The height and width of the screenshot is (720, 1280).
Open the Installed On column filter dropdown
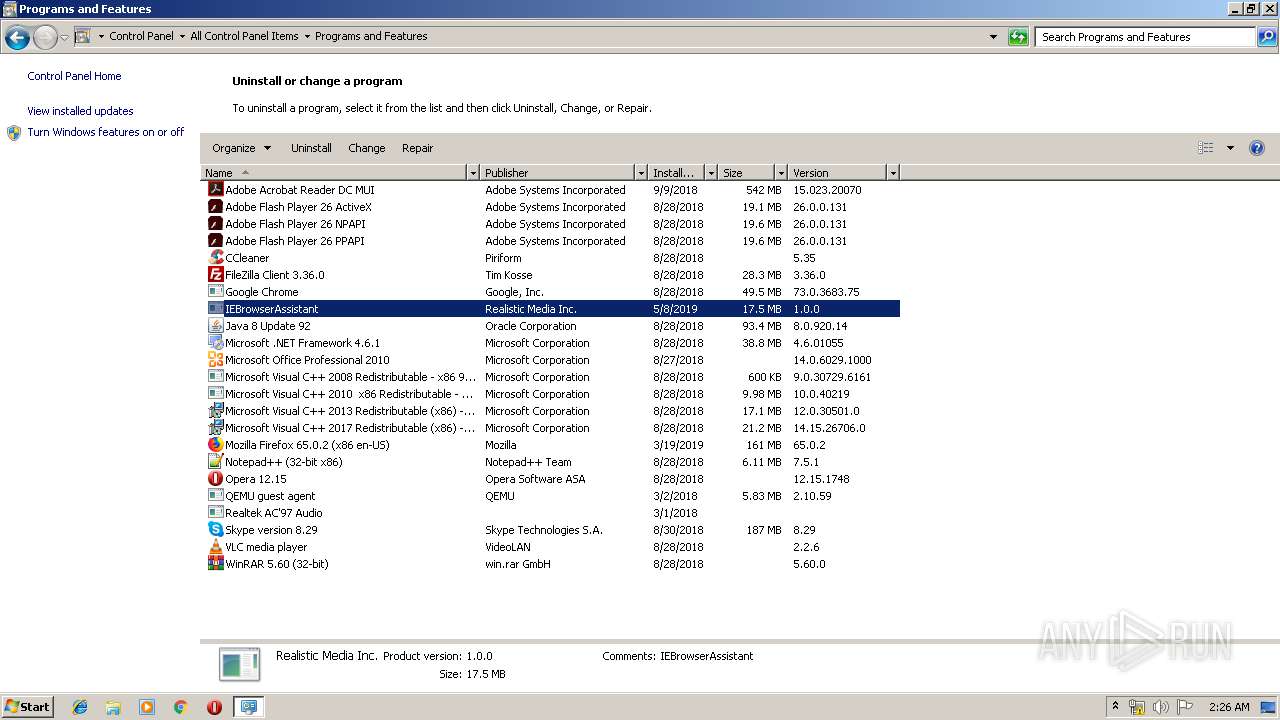711,173
